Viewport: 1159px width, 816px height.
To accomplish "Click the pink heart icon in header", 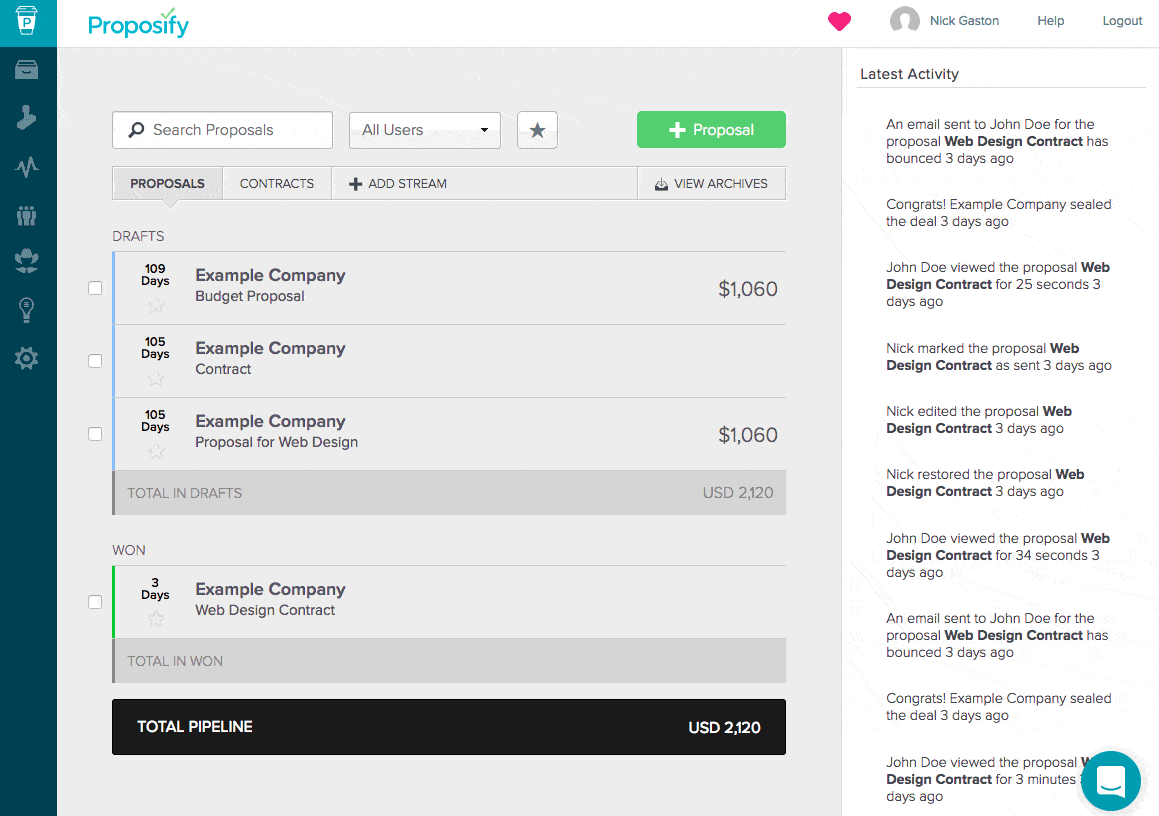I will tap(839, 21).
